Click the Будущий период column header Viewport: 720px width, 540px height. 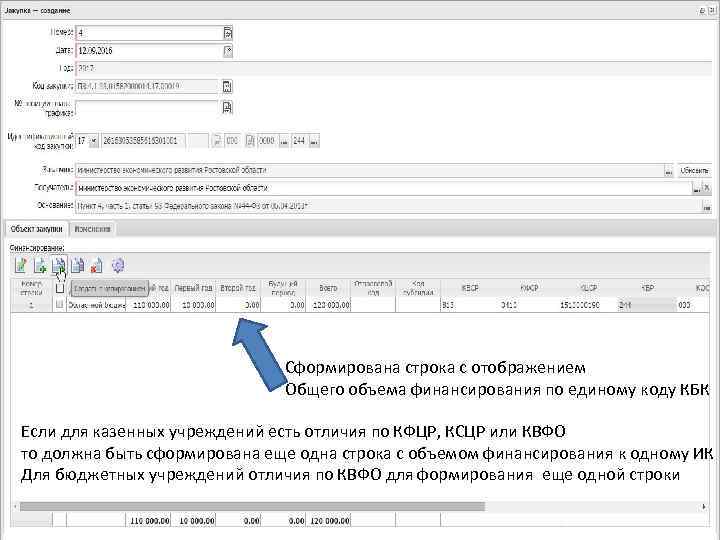(283, 288)
